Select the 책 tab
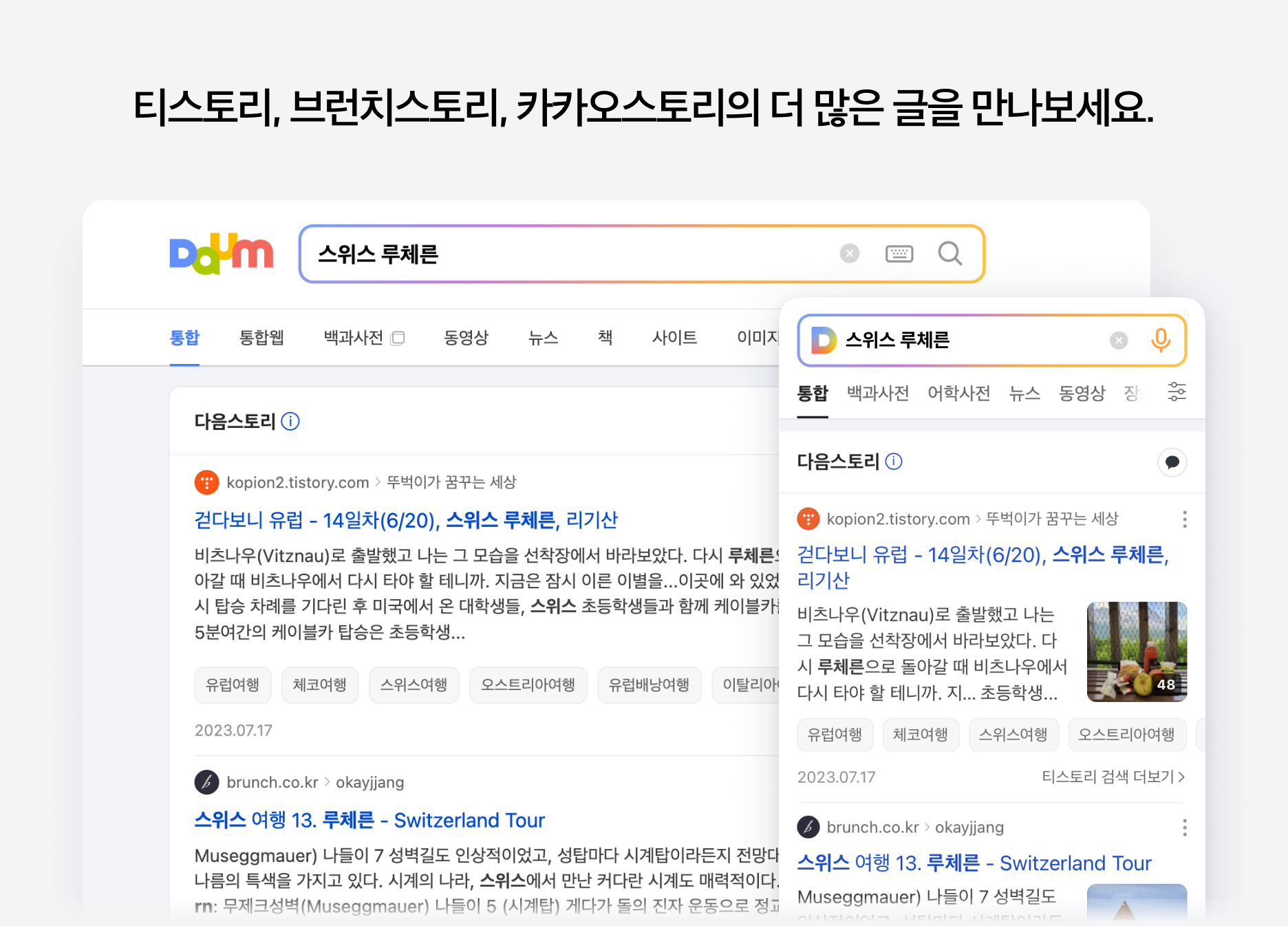1288x926 pixels. (605, 338)
